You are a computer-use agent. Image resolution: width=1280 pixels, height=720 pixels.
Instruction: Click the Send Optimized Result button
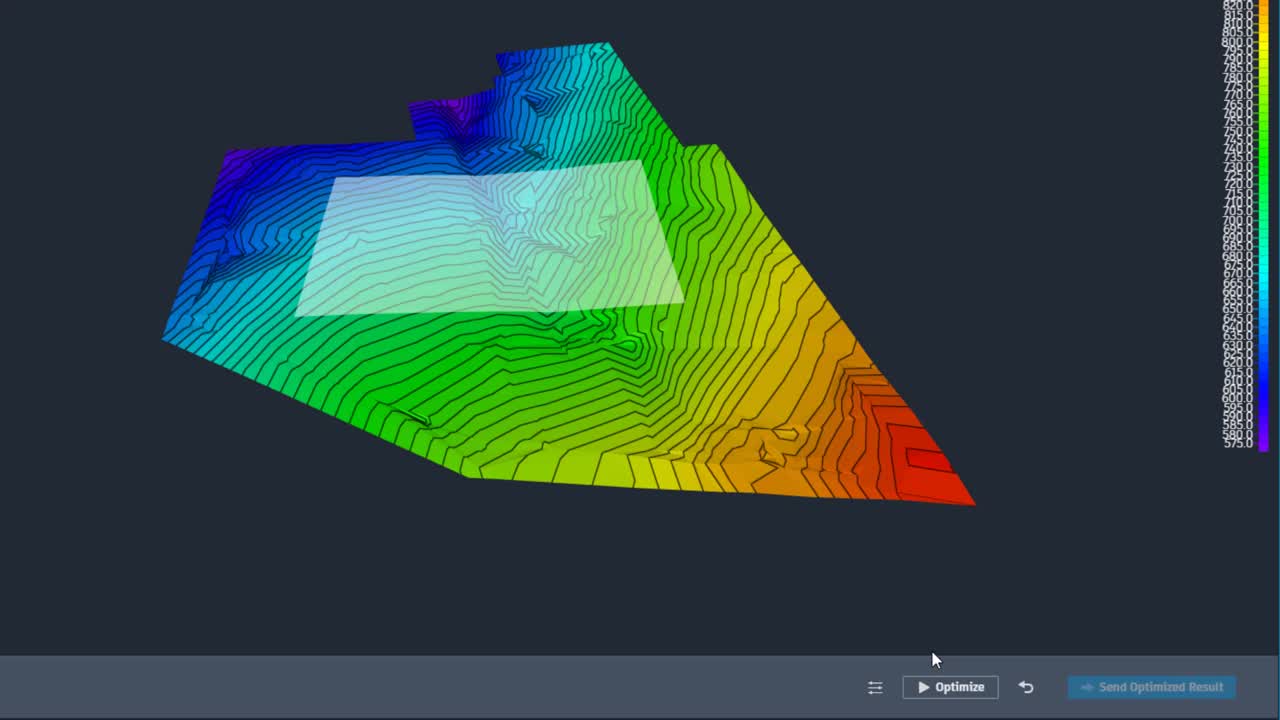(1150, 687)
